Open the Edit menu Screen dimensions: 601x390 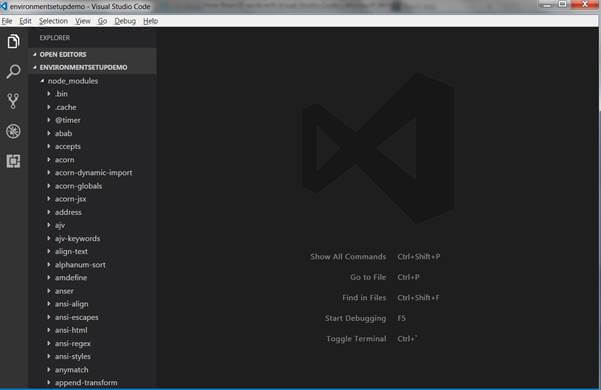[25, 21]
